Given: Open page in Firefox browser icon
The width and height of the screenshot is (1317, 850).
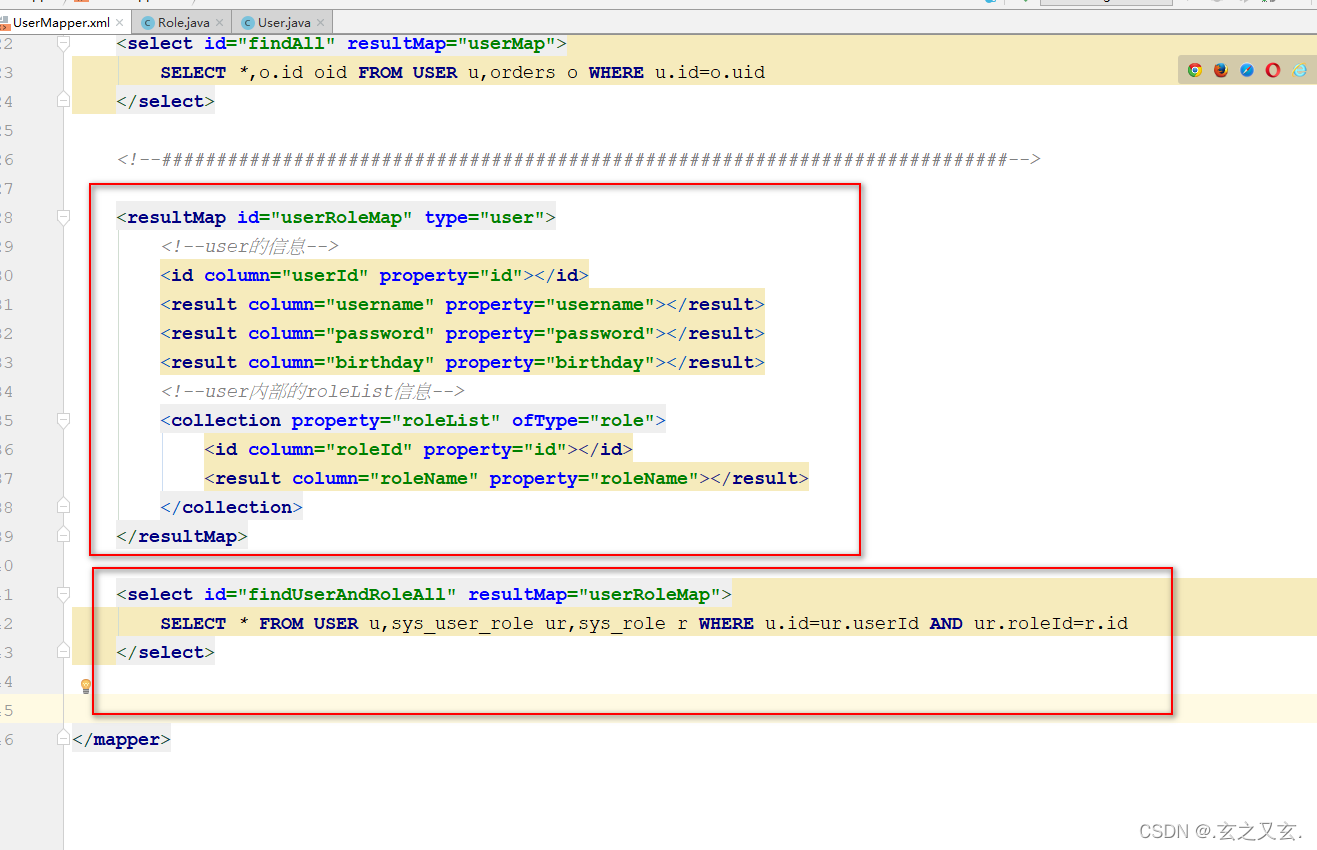Looking at the screenshot, I should point(1221,70).
